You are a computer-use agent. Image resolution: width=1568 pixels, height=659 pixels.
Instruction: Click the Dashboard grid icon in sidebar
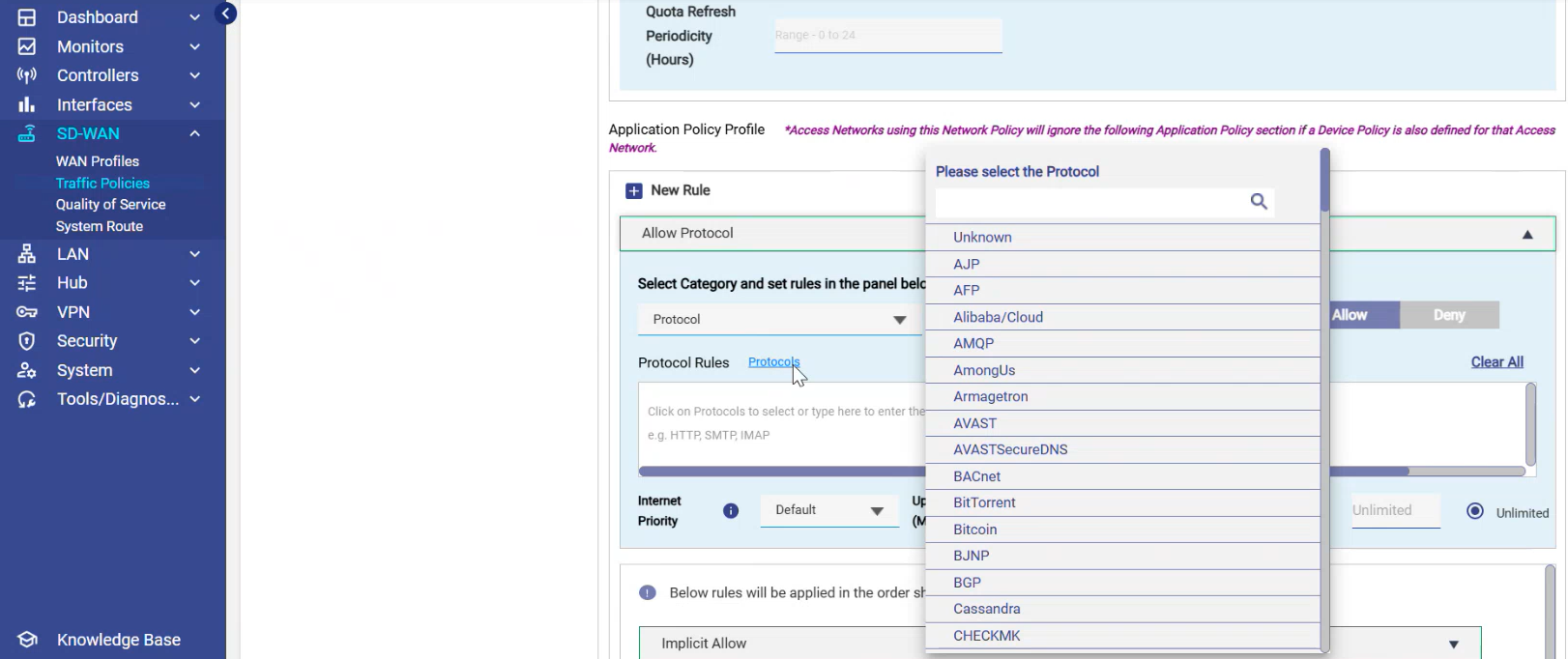27,17
